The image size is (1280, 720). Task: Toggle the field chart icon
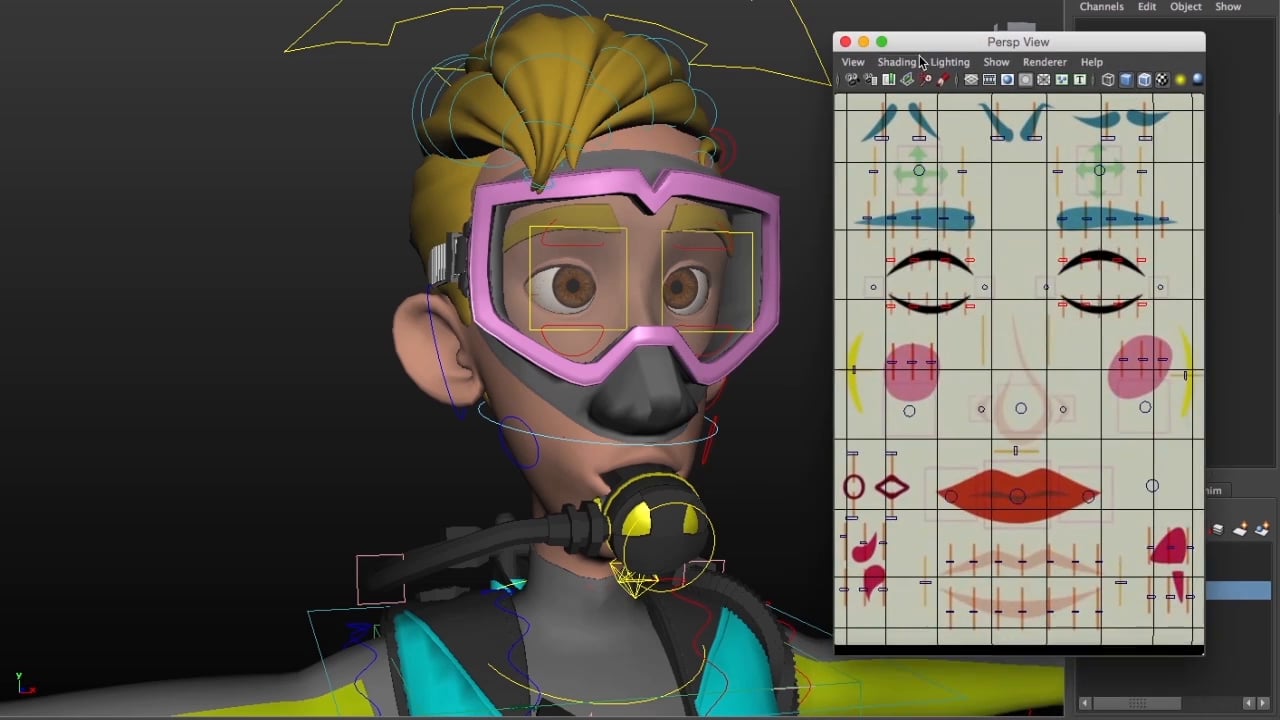[x=1043, y=80]
